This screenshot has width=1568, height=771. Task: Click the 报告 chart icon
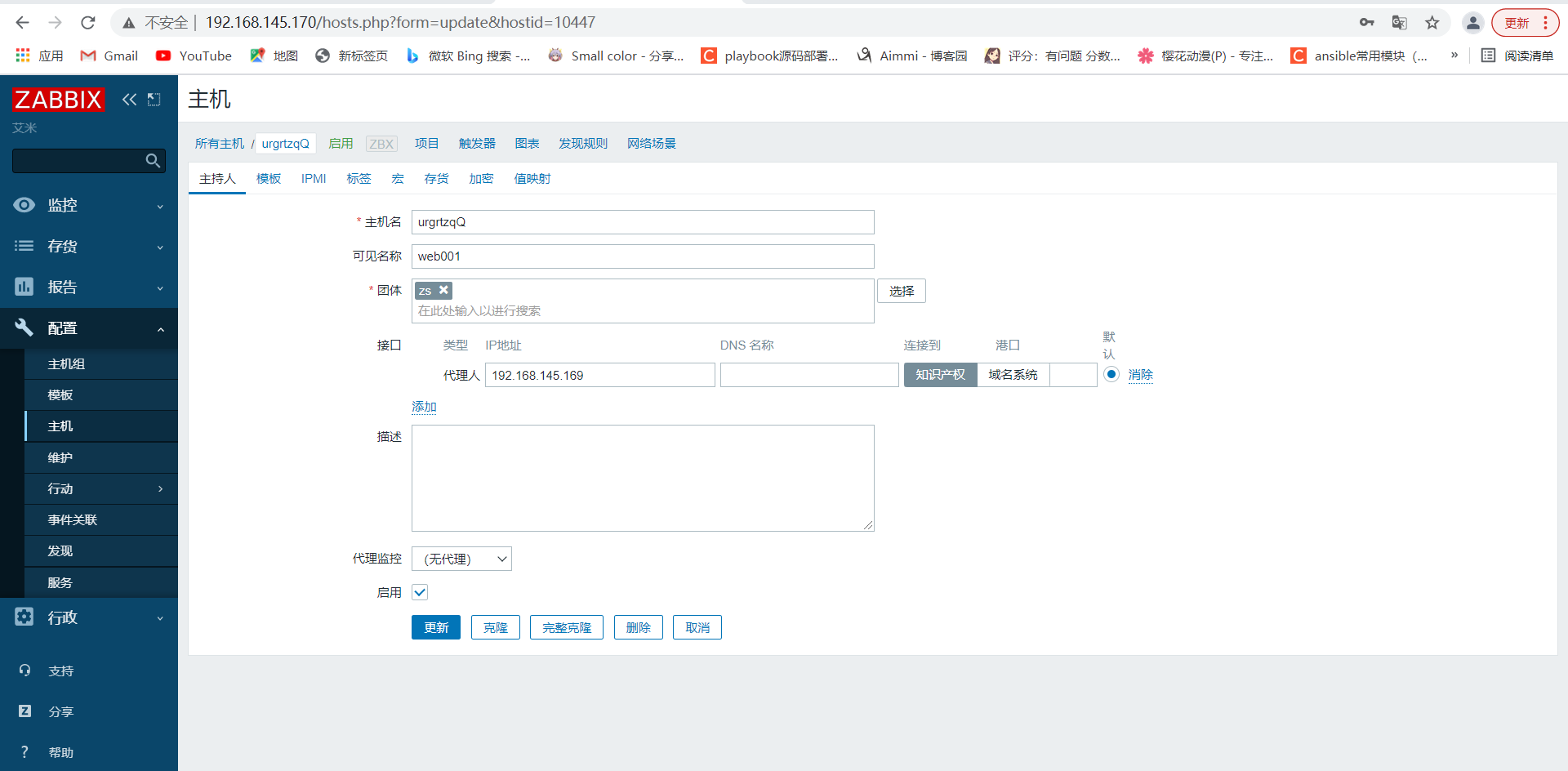click(x=24, y=287)
